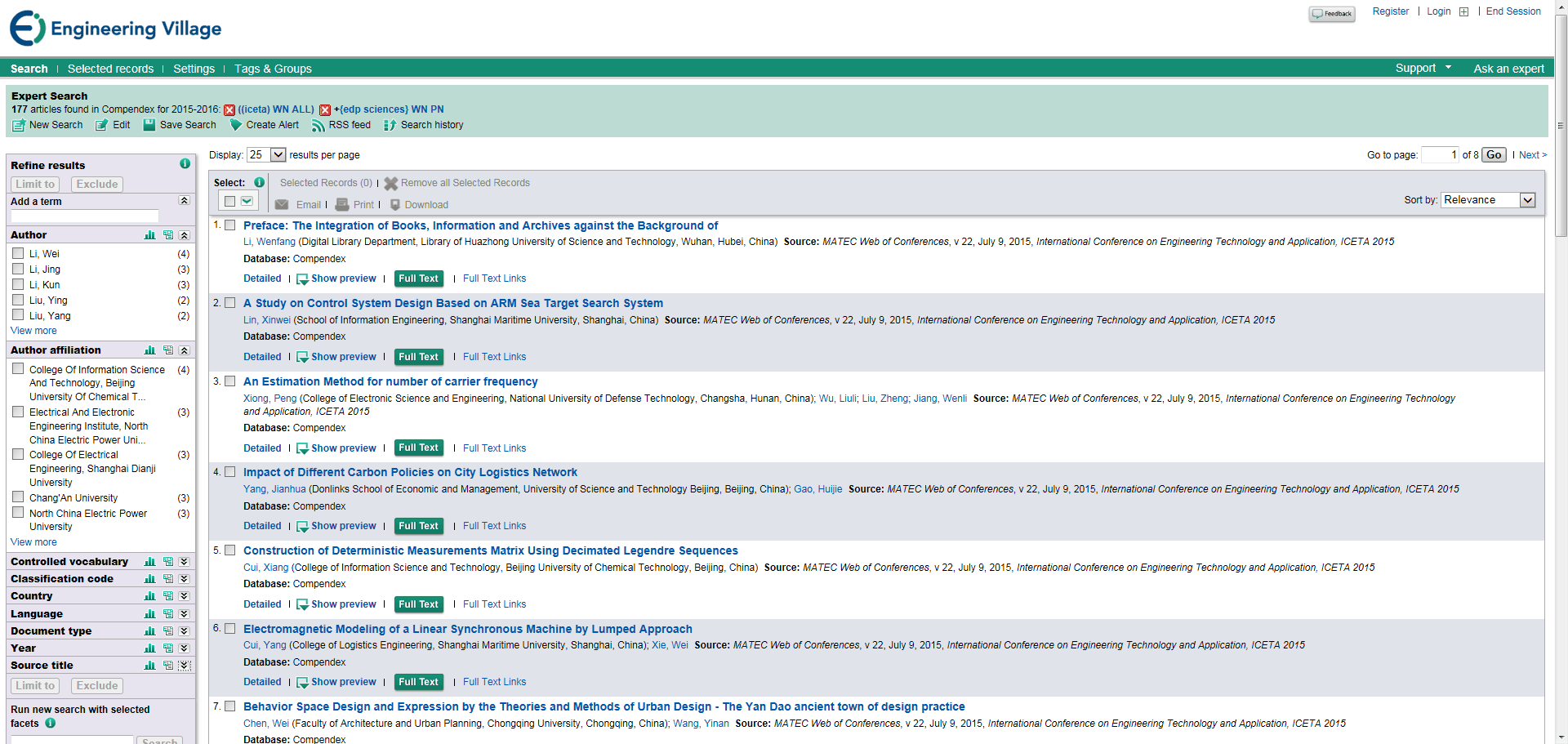
Task: Expand the Country facet
Action: pos(185,596)
